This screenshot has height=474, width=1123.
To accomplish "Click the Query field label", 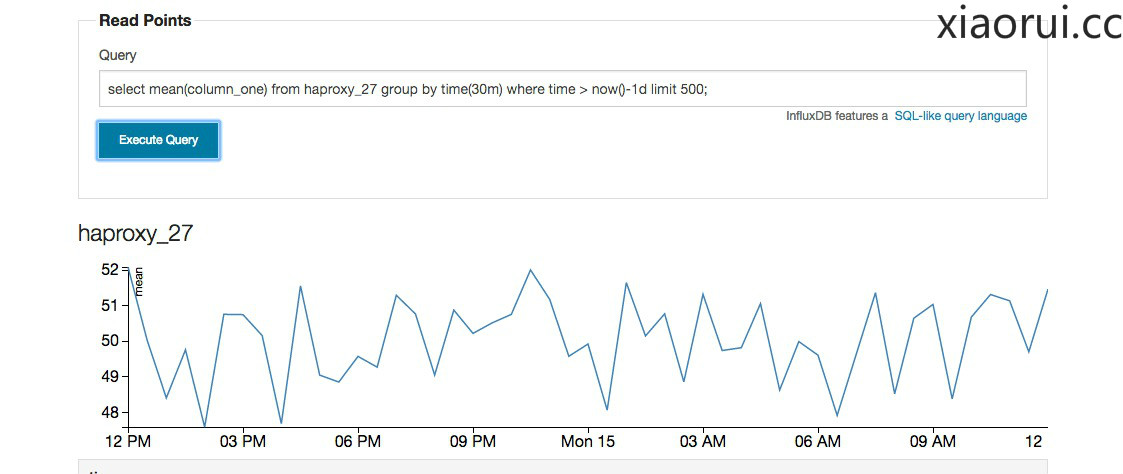I will 118,56.
